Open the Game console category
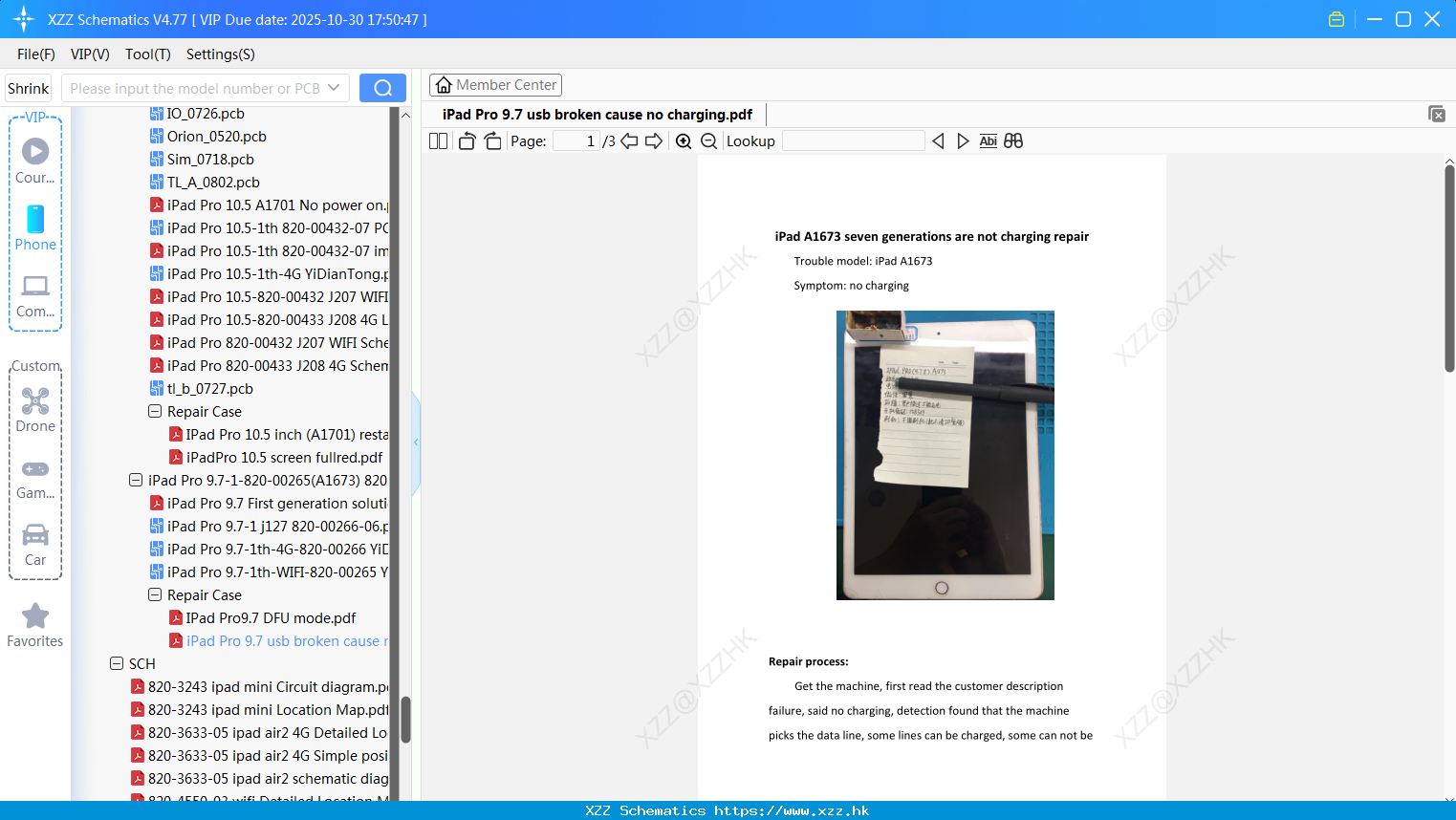Viewport: 1456px width, 820px height. [x=35, y=479]
